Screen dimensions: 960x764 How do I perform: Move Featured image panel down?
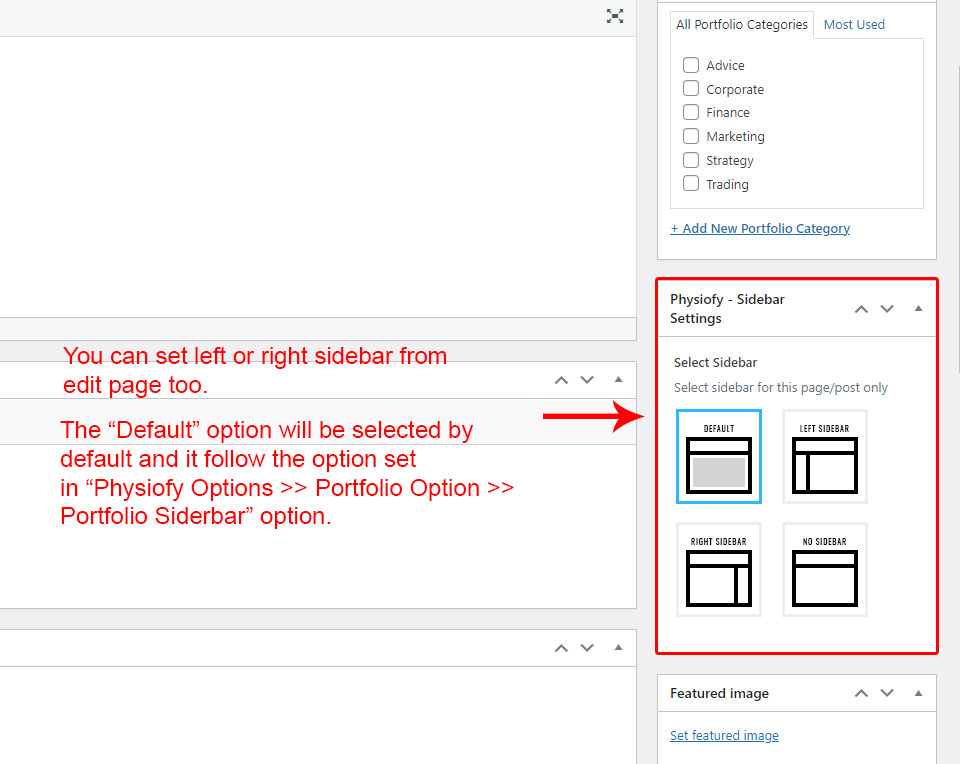[887, 693]
